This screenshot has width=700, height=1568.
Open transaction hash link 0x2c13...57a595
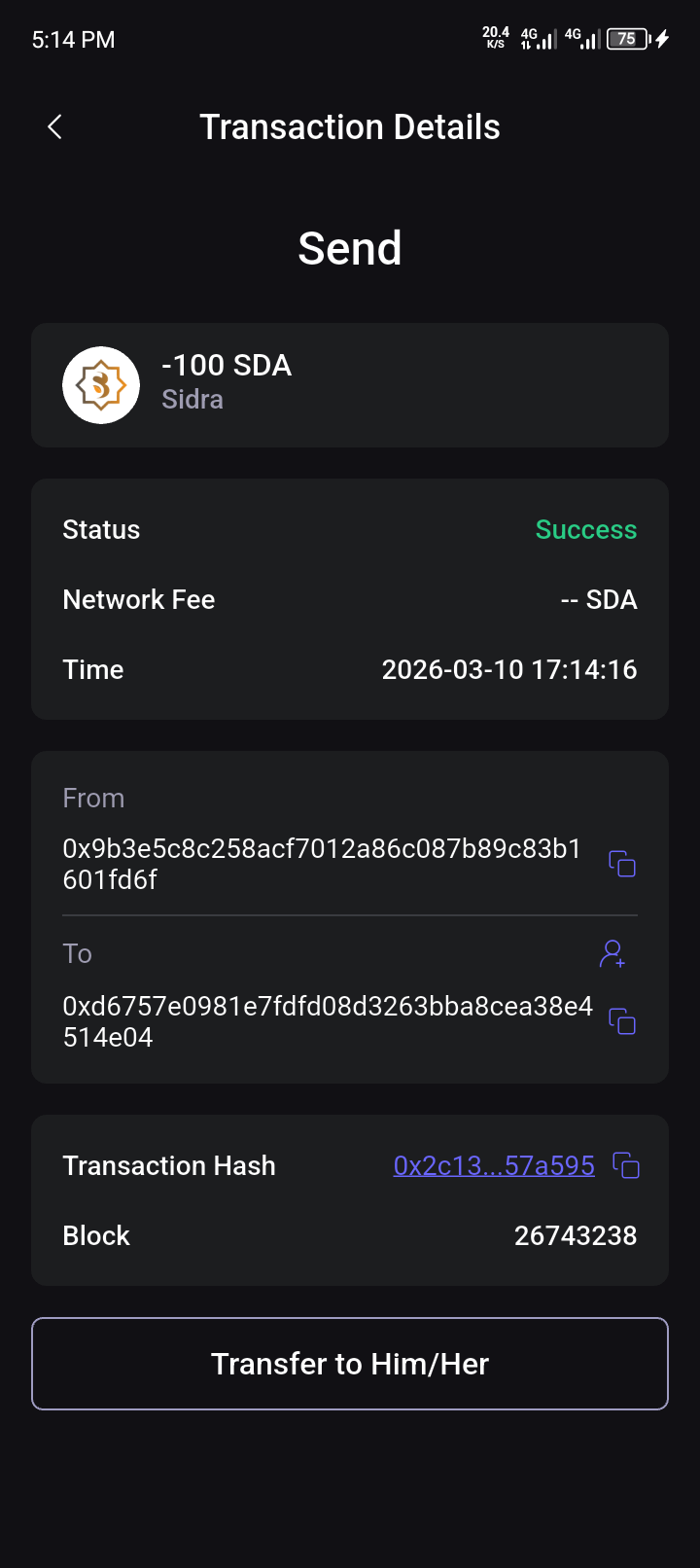tap(494, 1165)
